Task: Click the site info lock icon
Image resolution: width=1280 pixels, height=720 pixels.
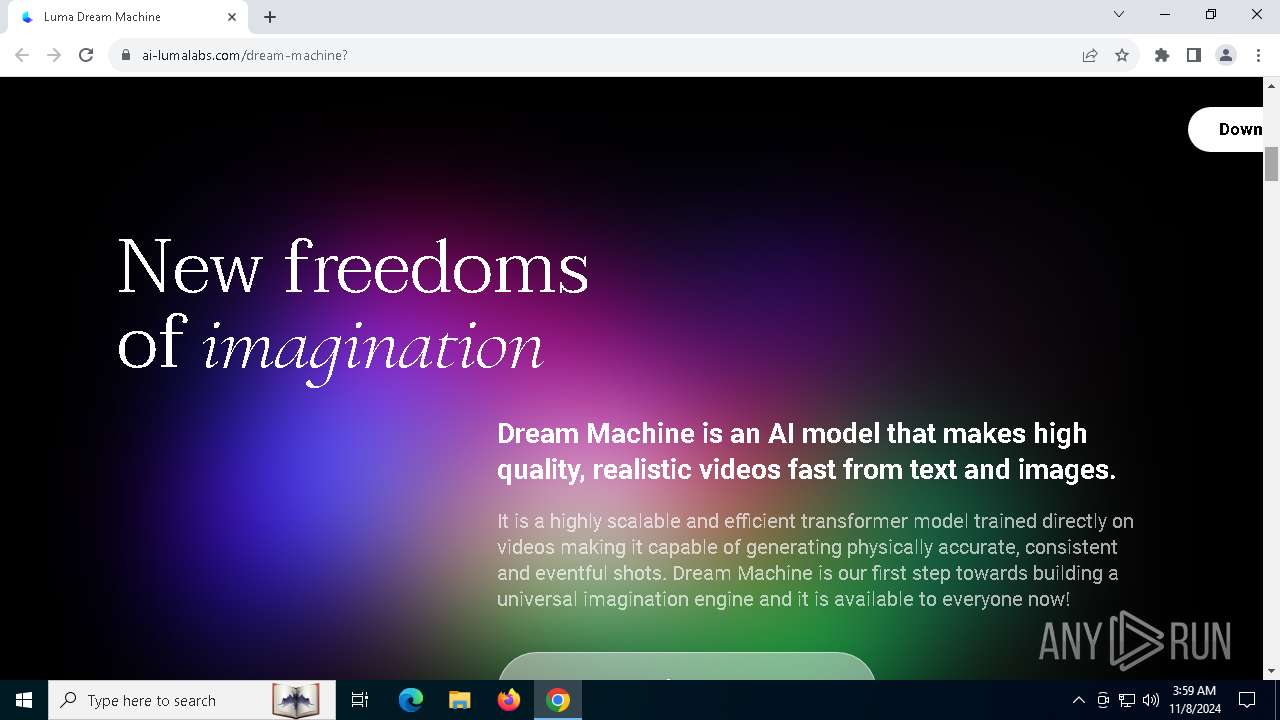Action: click(126, 55)
